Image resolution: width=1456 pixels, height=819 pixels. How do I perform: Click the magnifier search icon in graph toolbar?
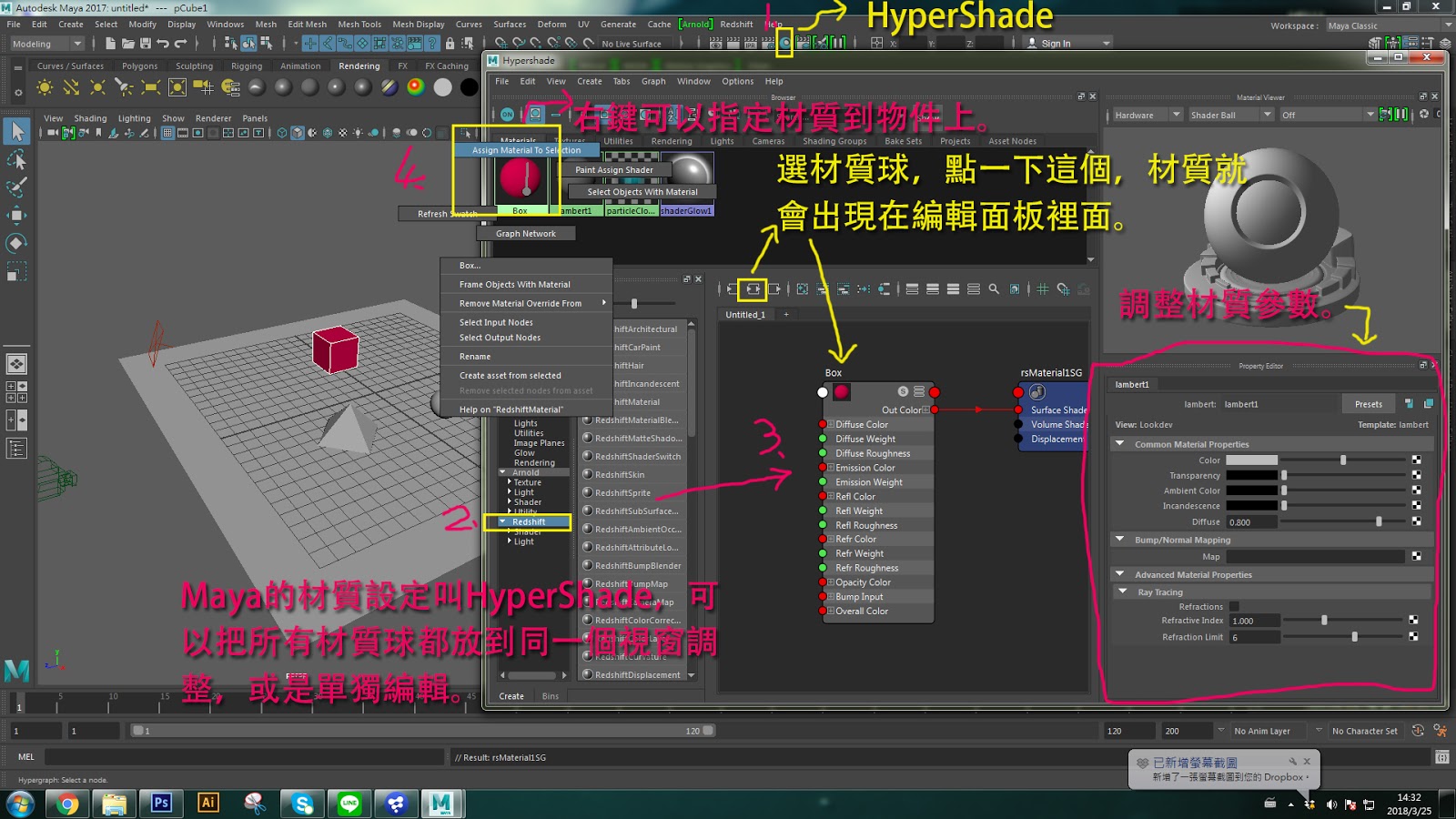[994, 289]
